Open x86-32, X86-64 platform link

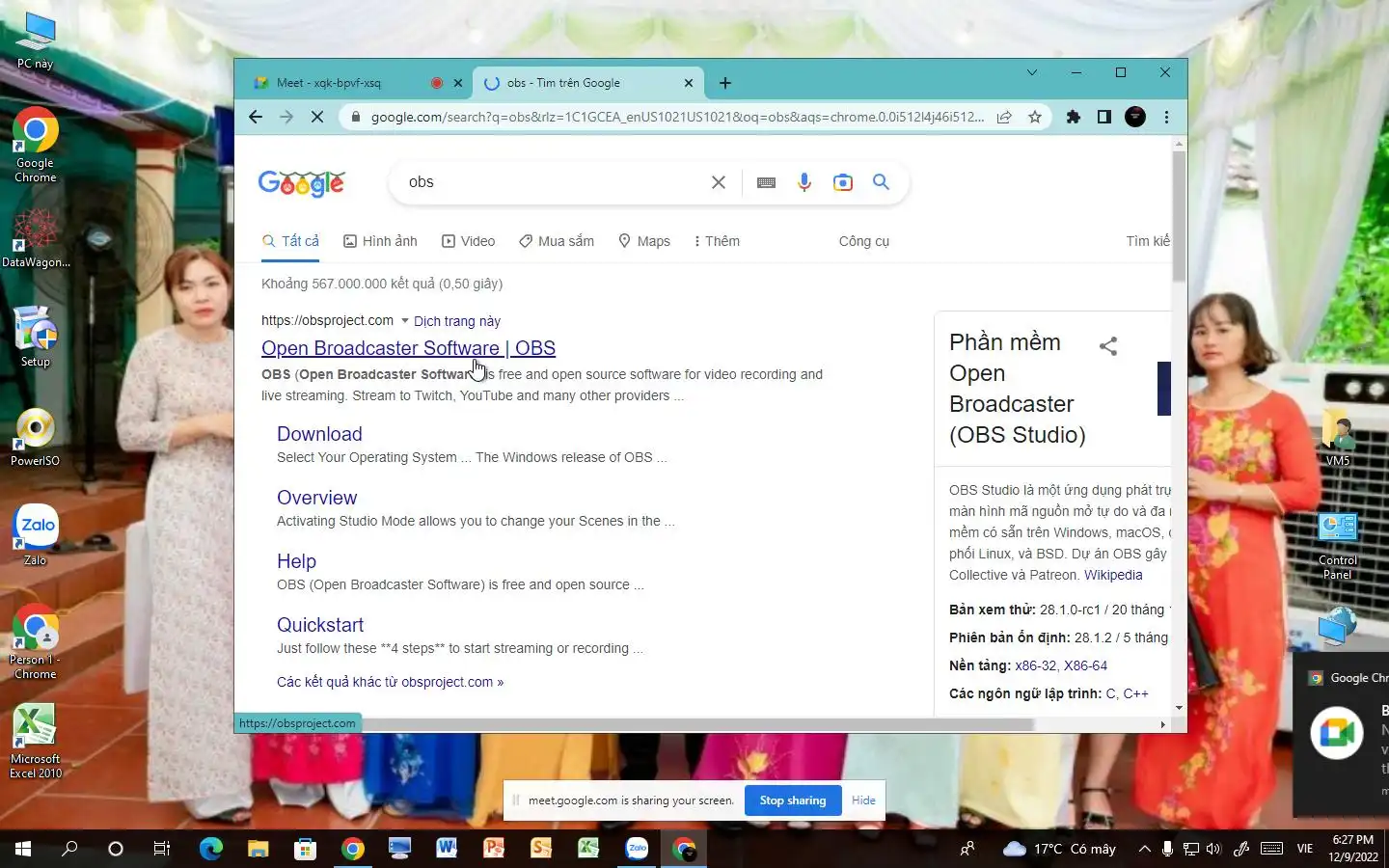pos(1061,665)
